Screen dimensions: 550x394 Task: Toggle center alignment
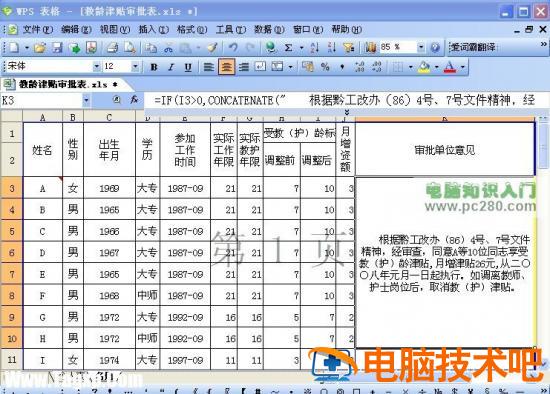(226, 67)
